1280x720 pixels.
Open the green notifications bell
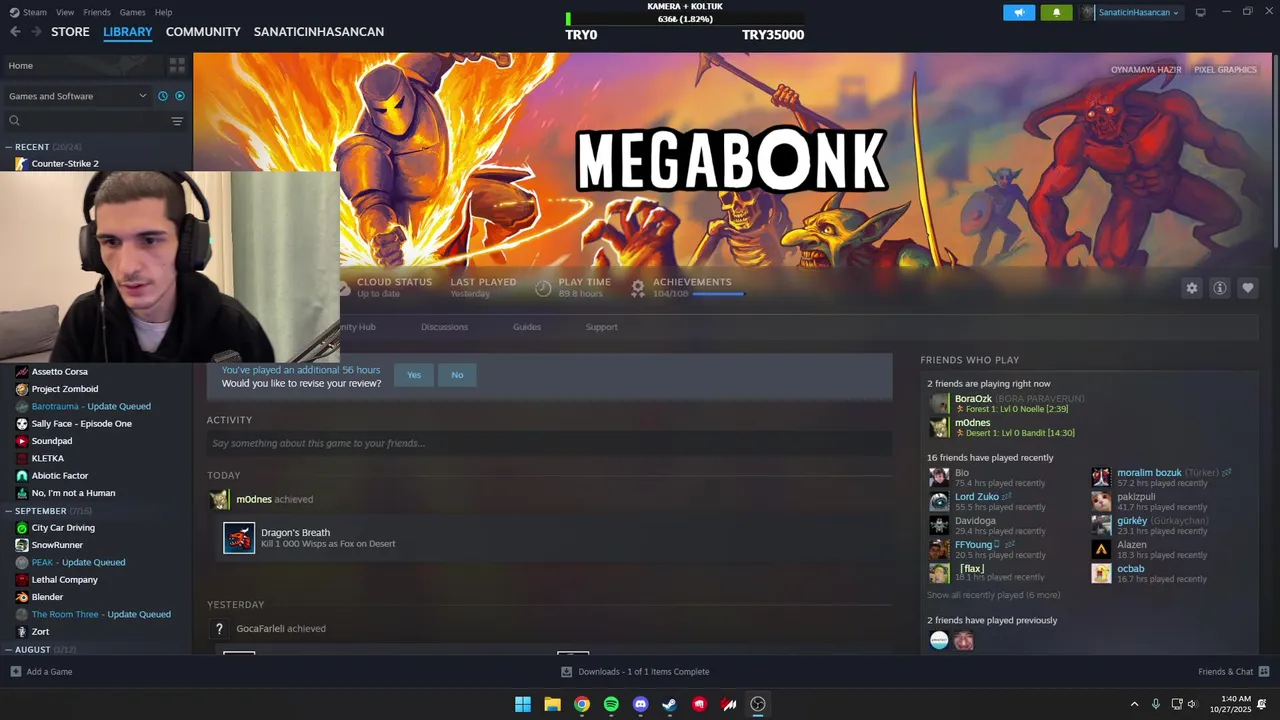coord(1056,12)
